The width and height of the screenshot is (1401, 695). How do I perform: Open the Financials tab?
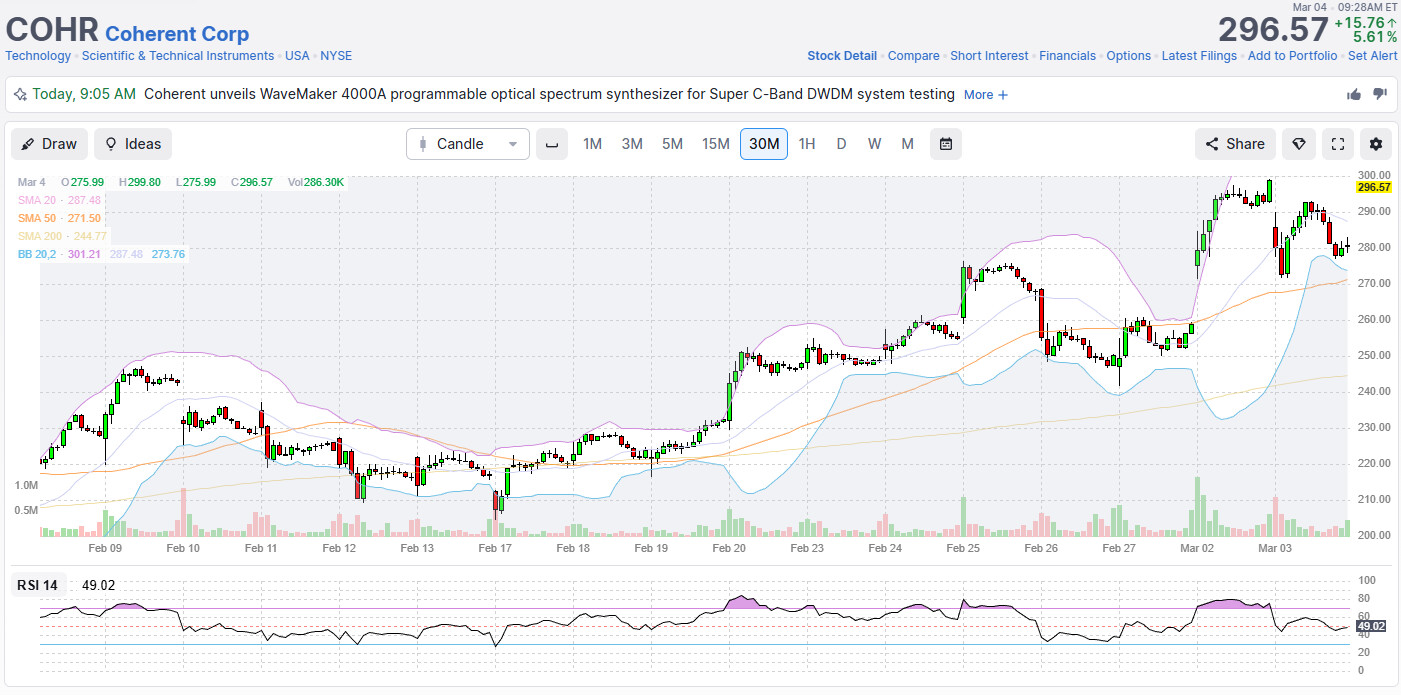(x=1067, y=56)
